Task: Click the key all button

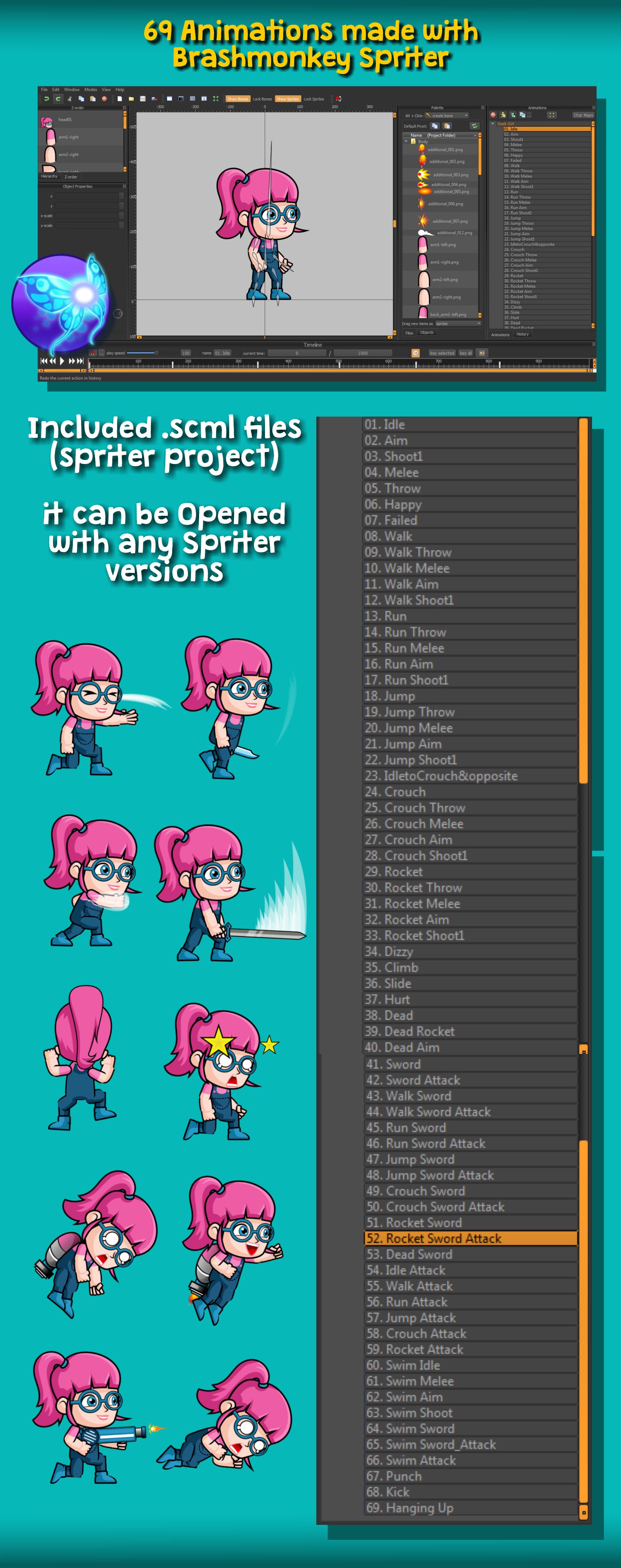Action: [x=466, y=353]
